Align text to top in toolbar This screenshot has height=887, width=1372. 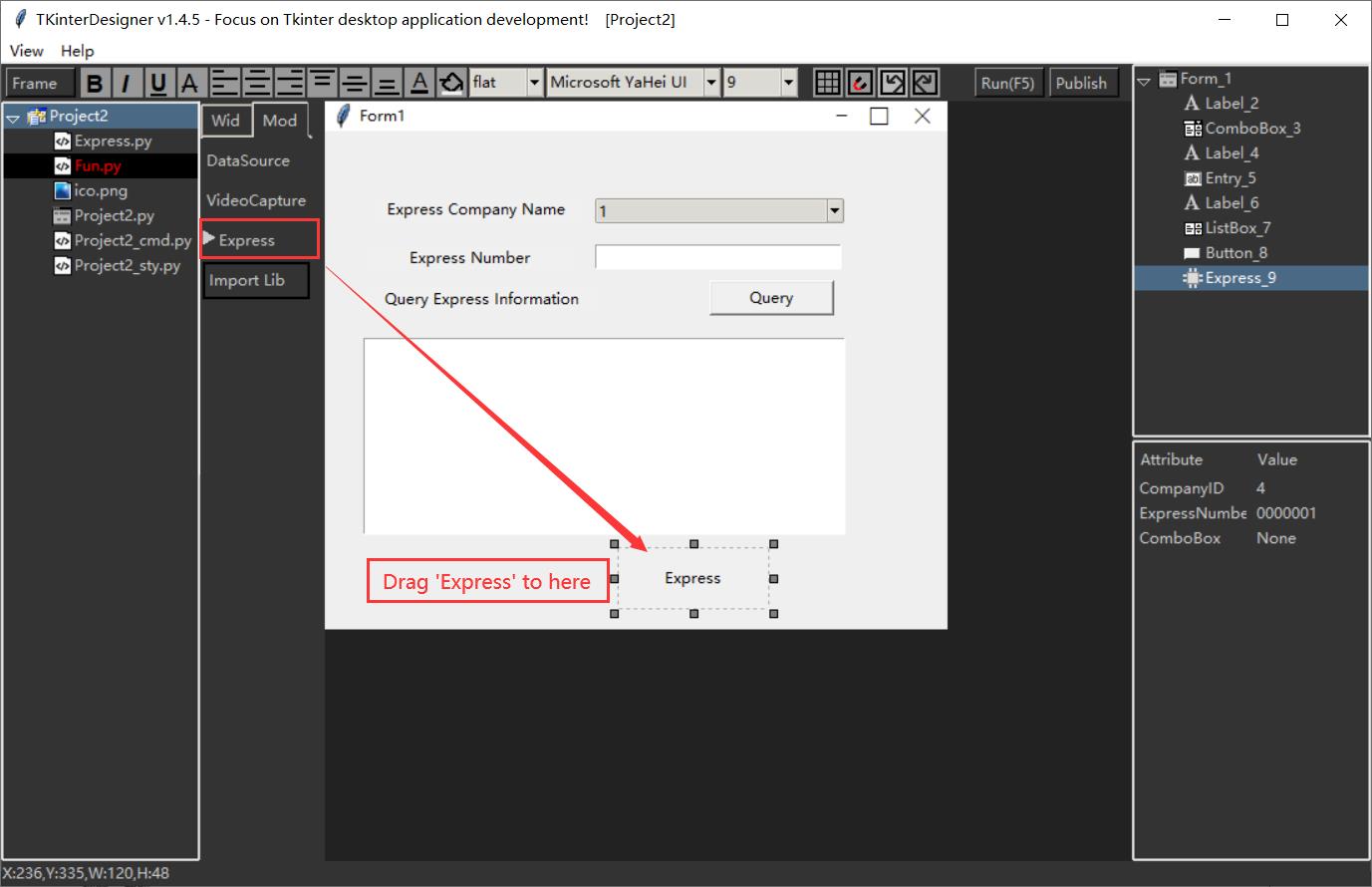[x=322, y=83]
